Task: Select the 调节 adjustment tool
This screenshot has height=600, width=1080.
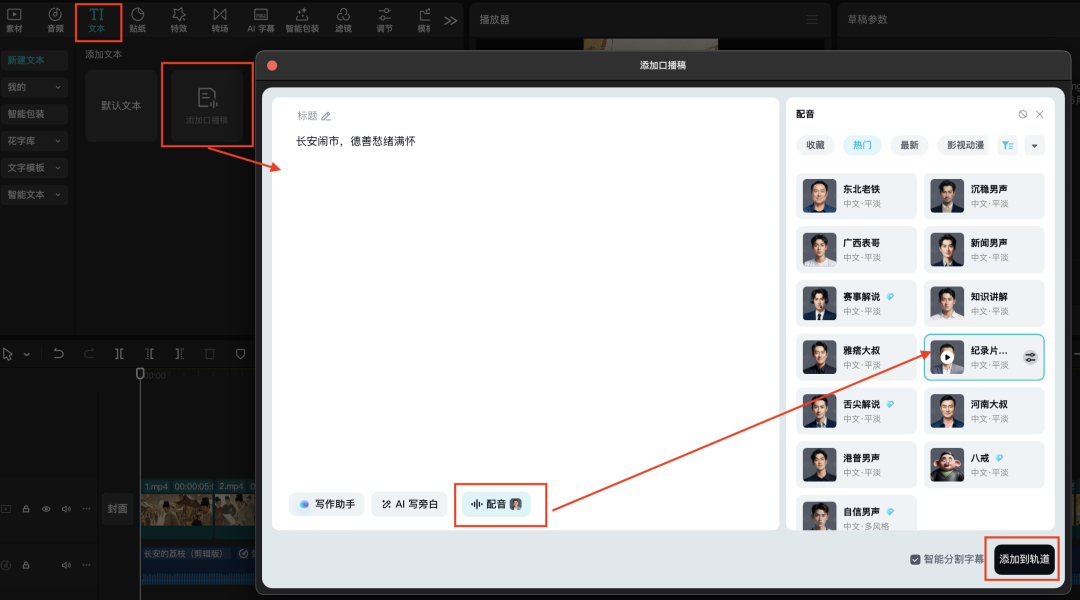Action: (x=384, y=20)
